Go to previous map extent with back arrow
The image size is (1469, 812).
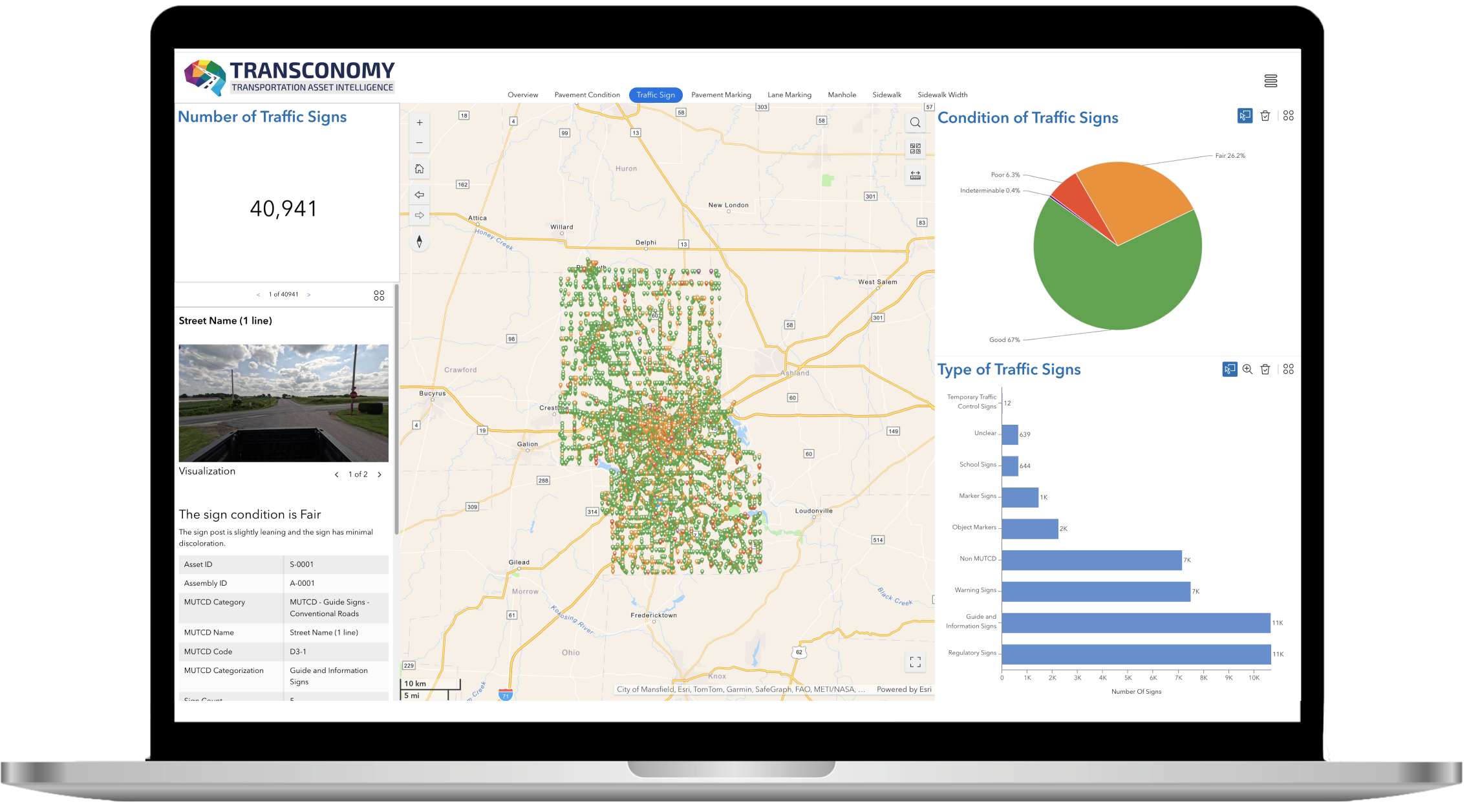click(x=419, y=195)
